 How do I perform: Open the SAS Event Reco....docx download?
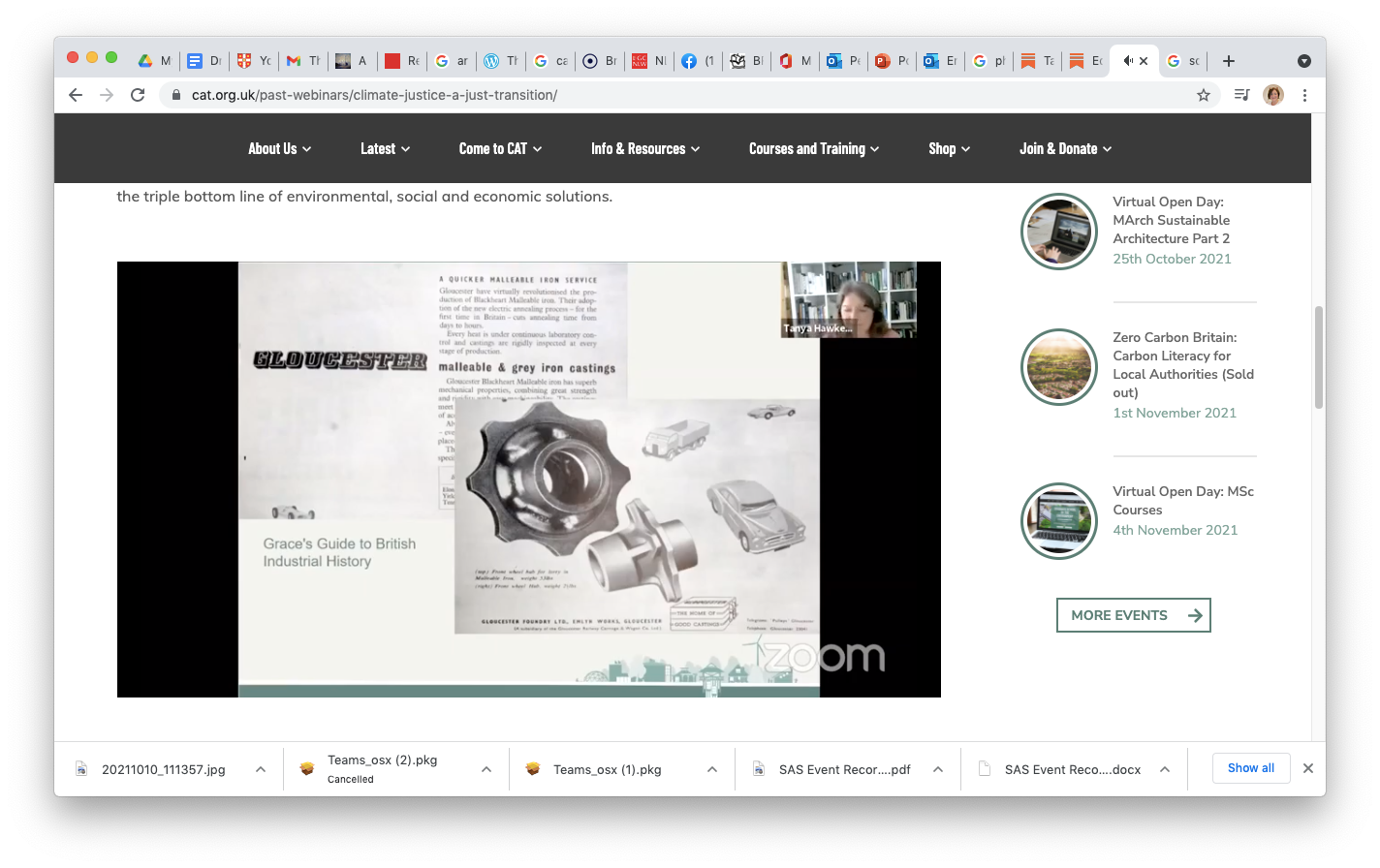1073,769
